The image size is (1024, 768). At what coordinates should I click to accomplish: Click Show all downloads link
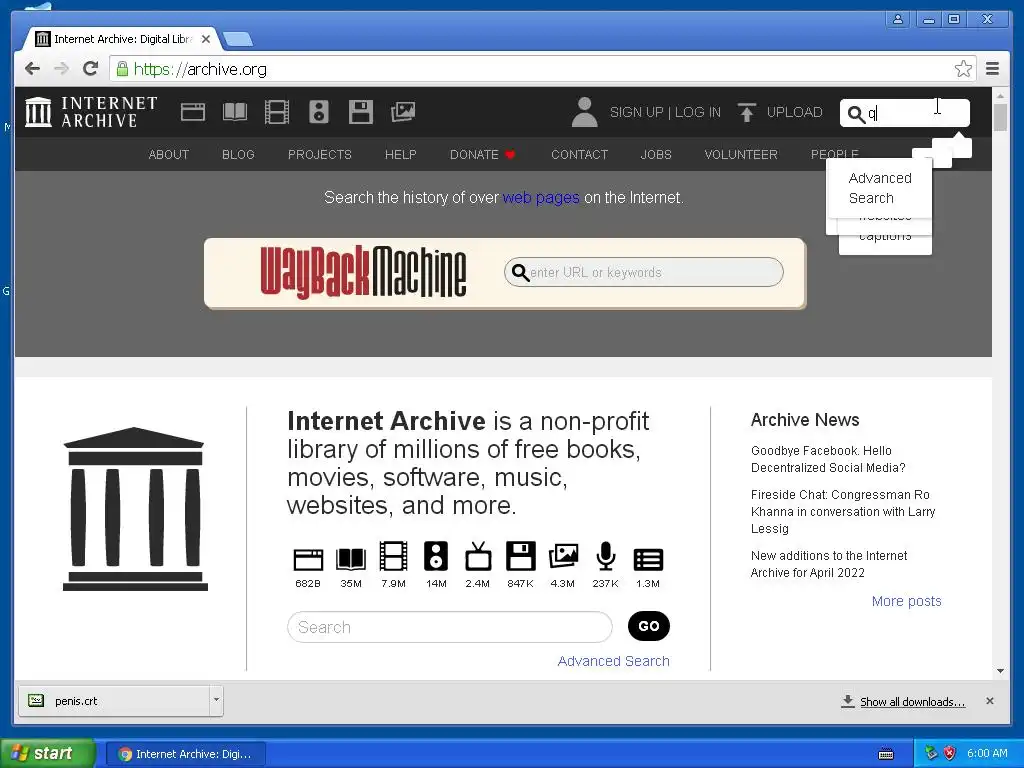912,701
